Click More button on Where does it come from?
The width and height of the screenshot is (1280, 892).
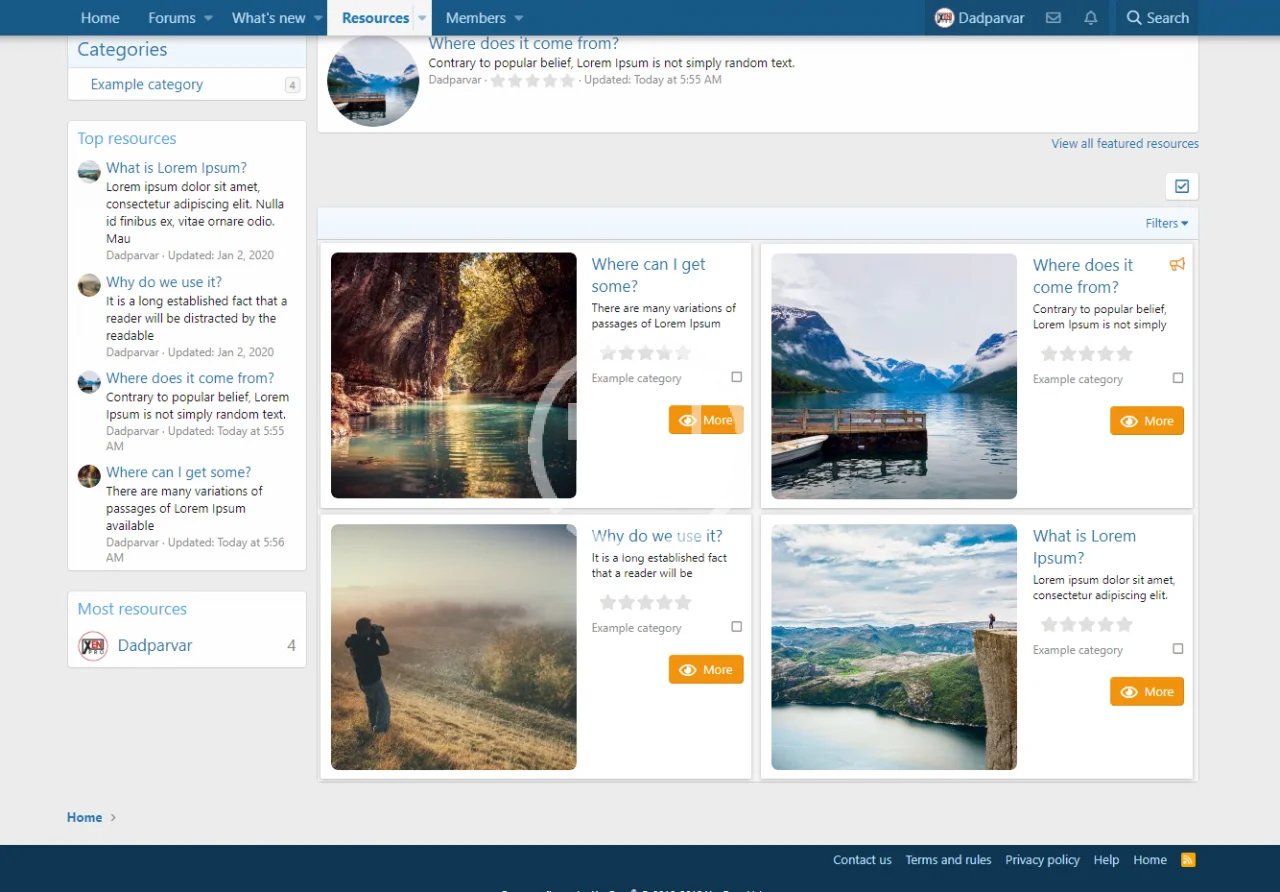pos(1146,421)
